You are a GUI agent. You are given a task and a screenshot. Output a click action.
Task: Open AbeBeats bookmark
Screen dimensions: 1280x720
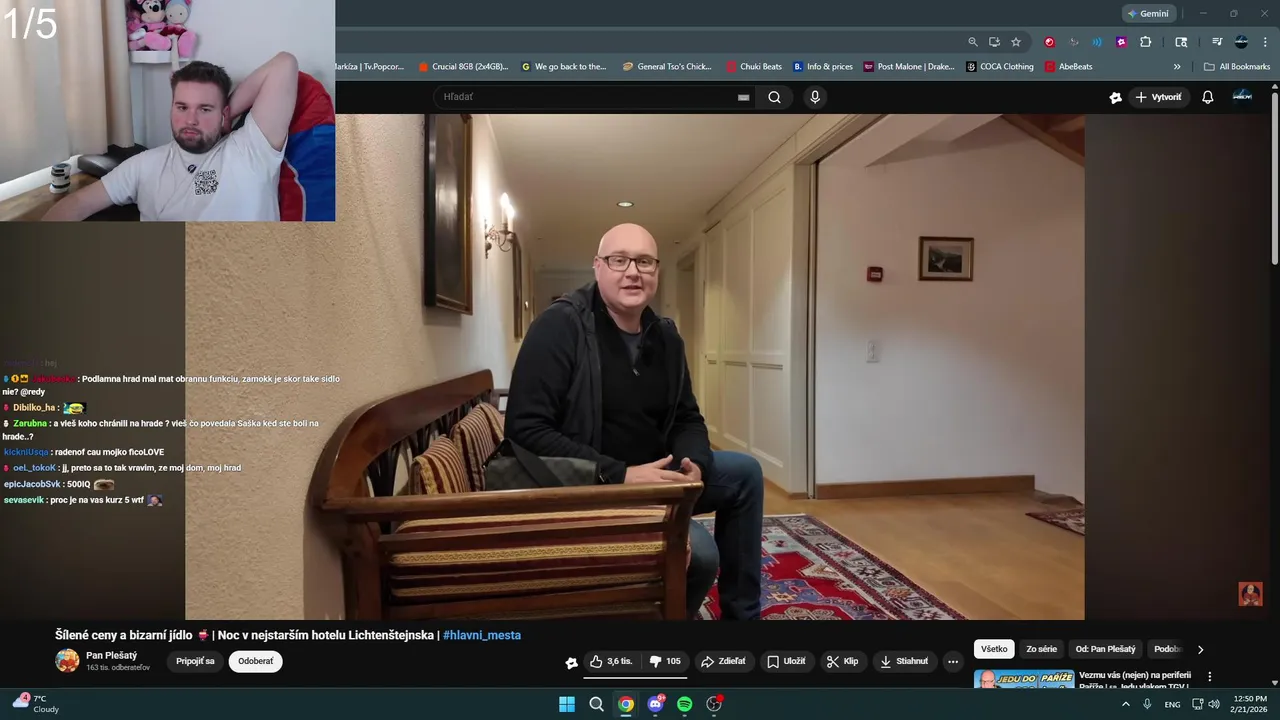click(1069, 67)
